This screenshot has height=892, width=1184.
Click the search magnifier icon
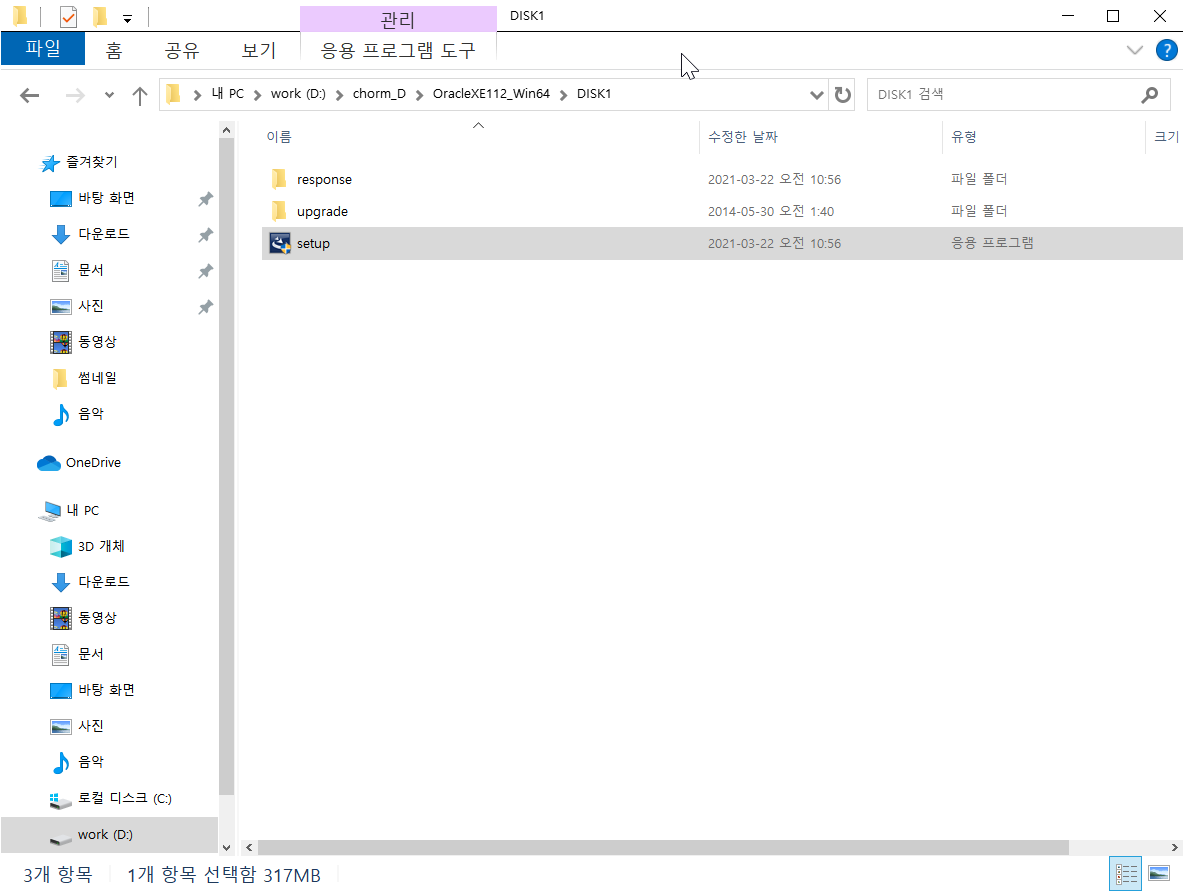click(x=1149, y=94)
